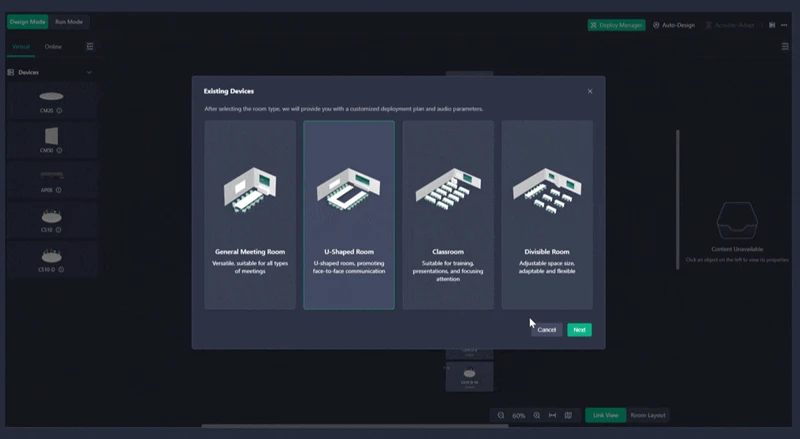Image resolution: width=800 pixels, height=439 pixels.
Task: Open the Online tab
Action: [53, 46]
